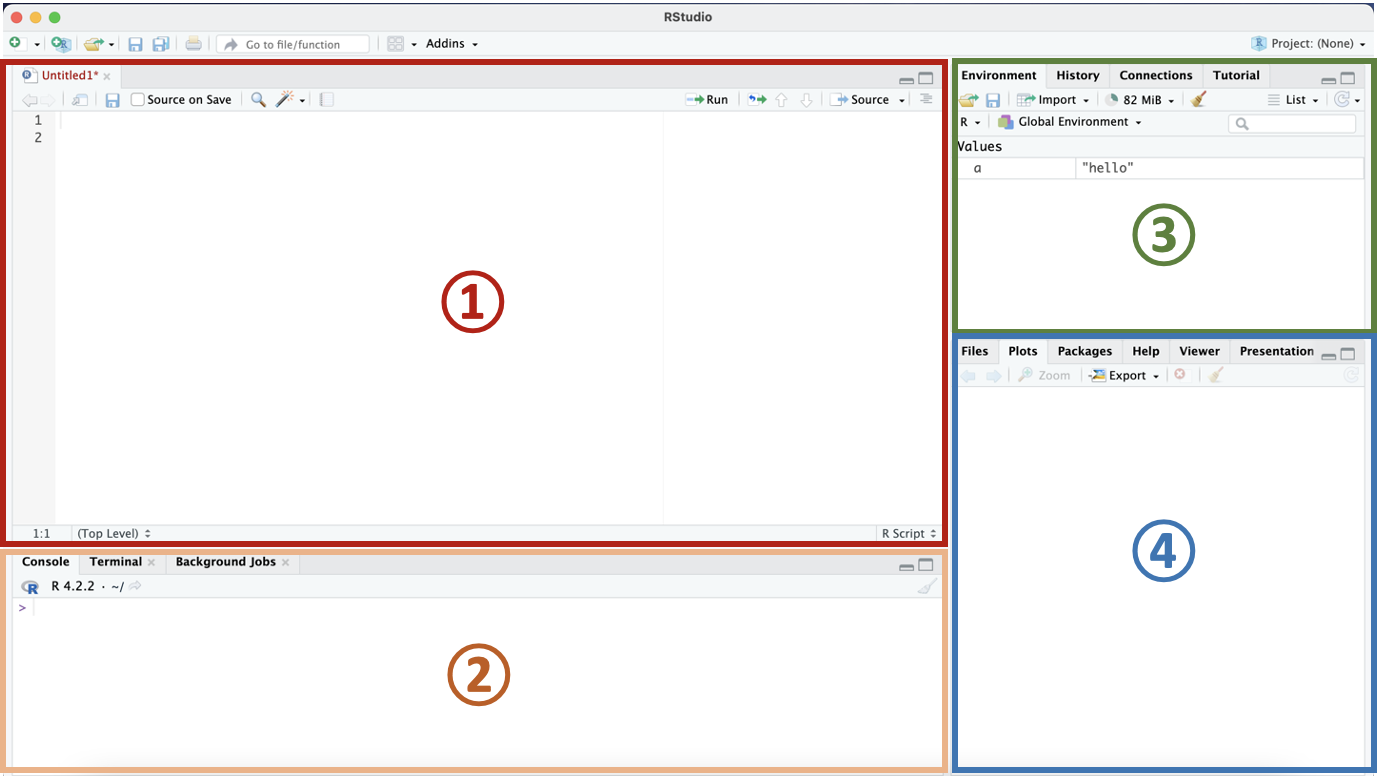Open the (Top Level) scope selector
The height and width of the screenshot is (776, 1380).
click(114, 534)
